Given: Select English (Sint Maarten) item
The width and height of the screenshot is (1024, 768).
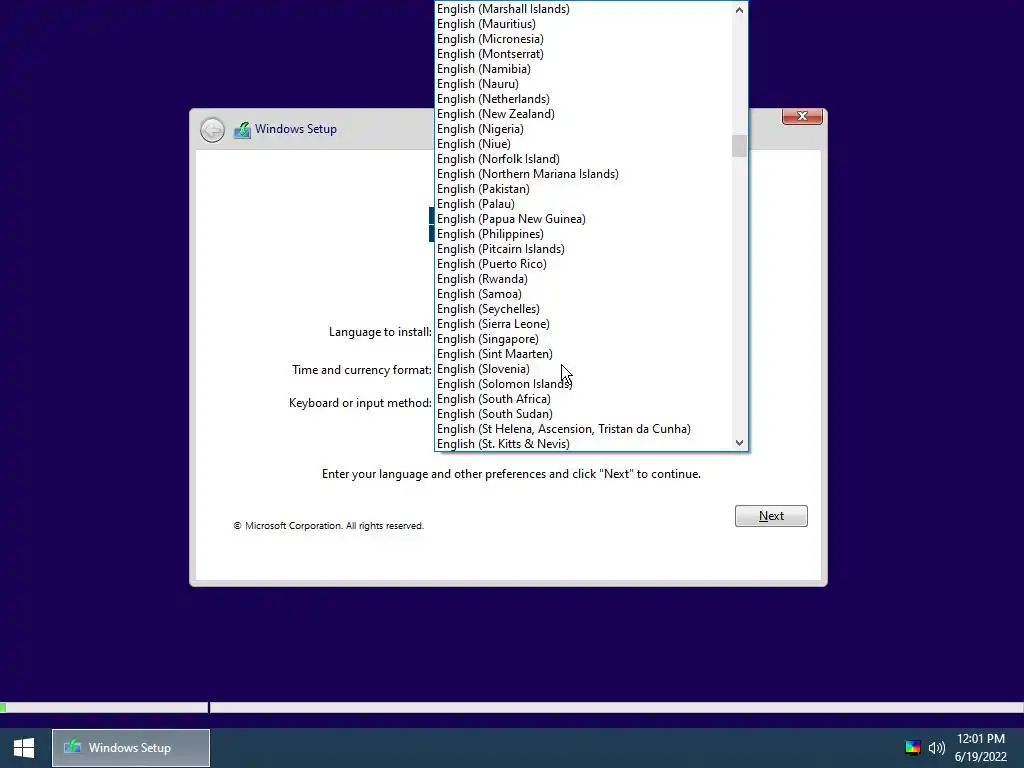Looking at the screenshot, I should pos(583,355).
